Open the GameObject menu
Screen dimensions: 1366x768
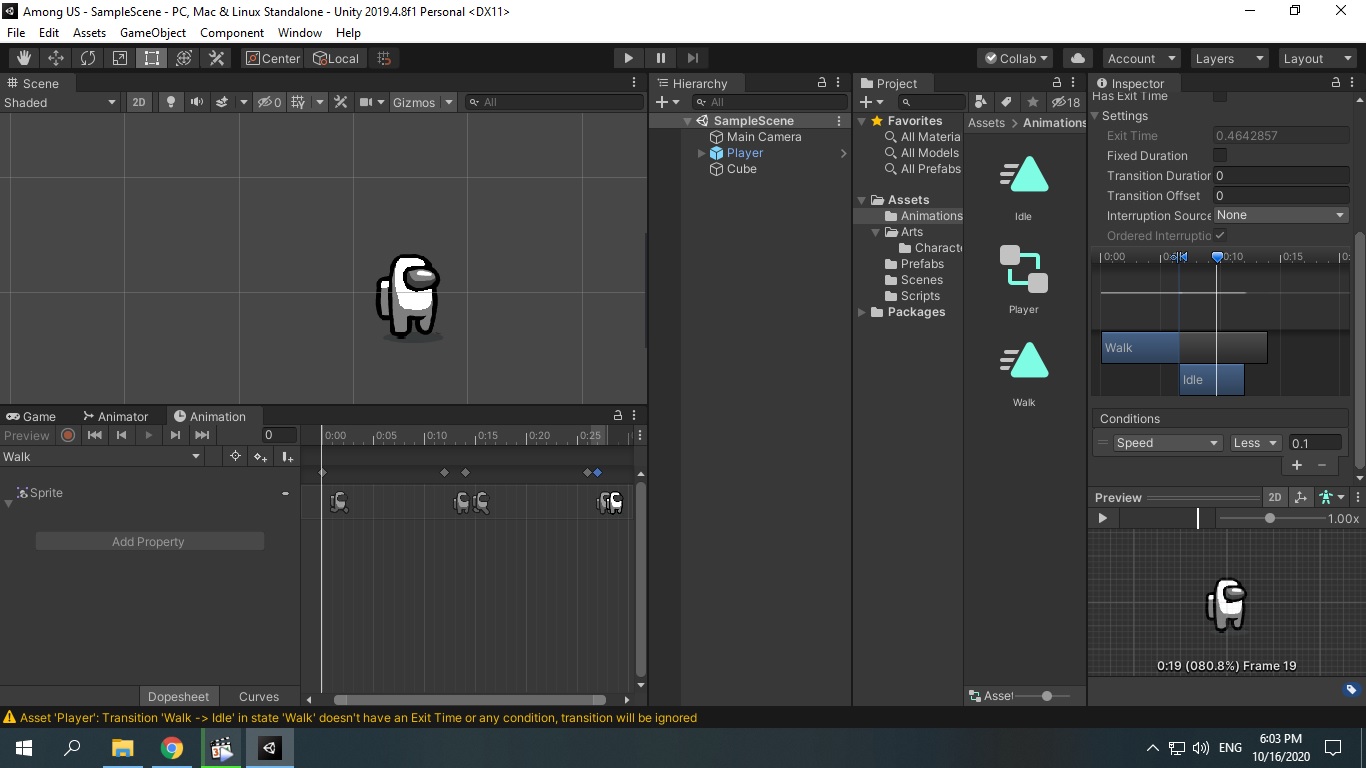153,32
